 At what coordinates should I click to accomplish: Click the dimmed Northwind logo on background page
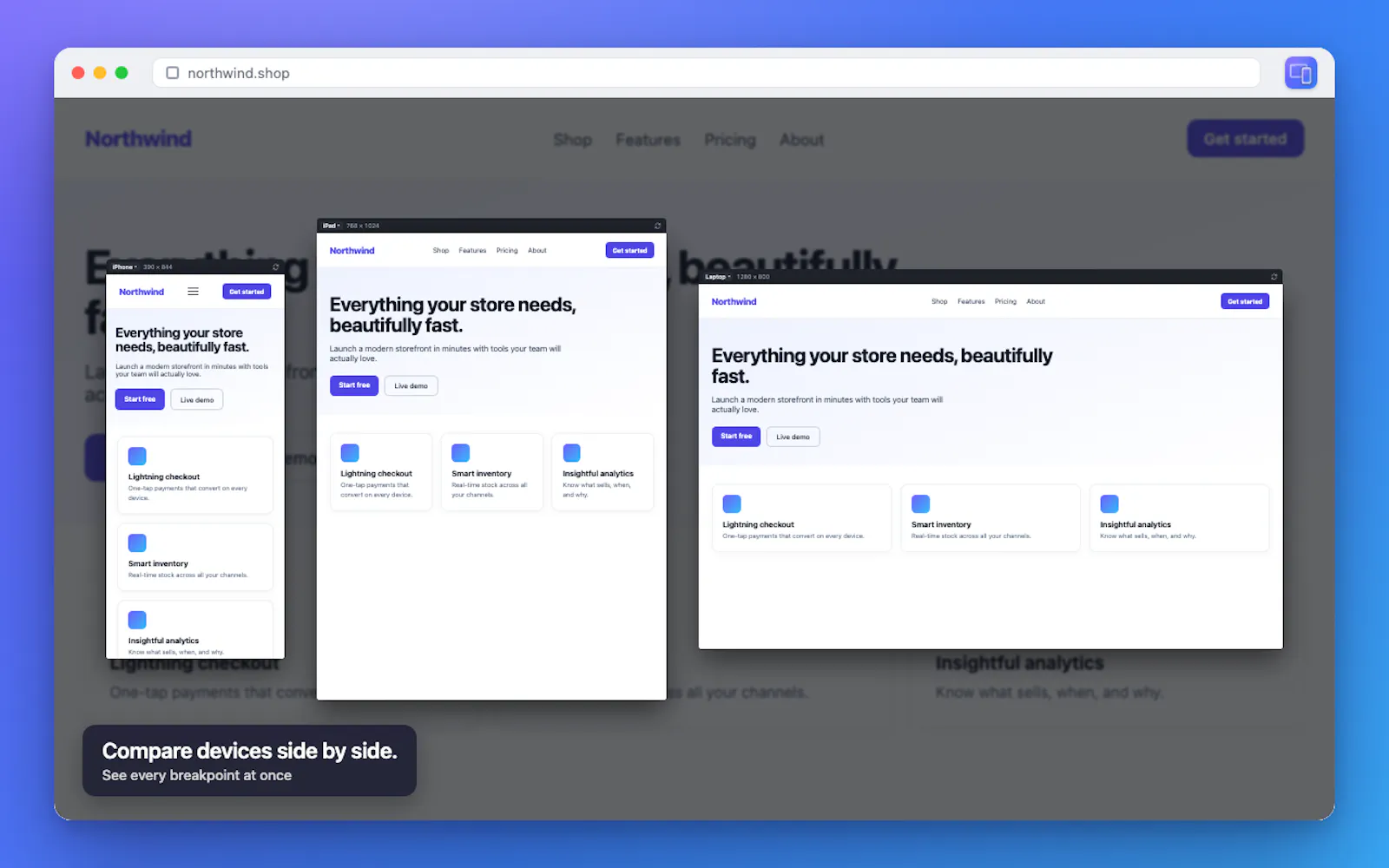[139, 139]
